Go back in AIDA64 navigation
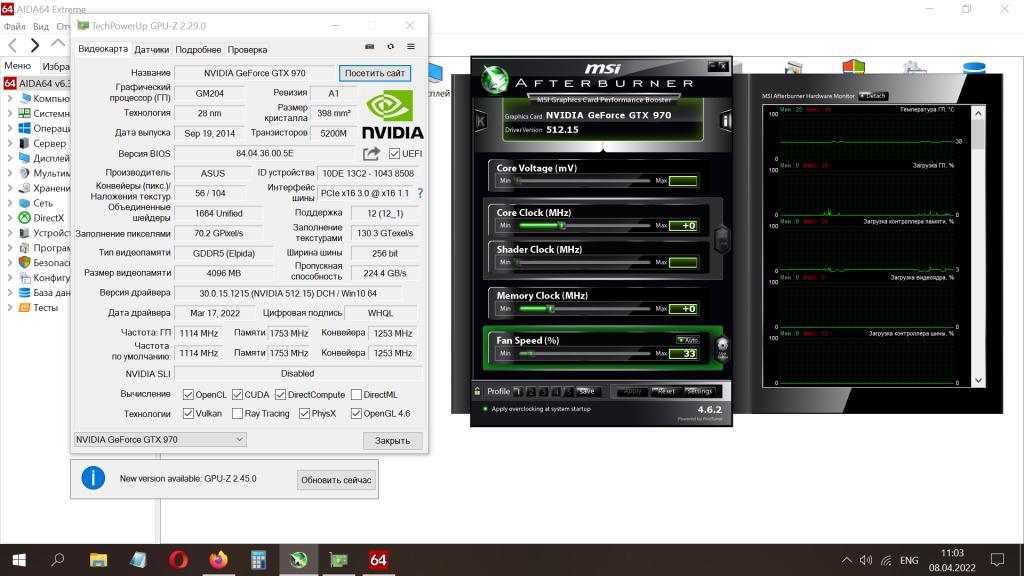The image size is (1024, 576). pos(12,45)
